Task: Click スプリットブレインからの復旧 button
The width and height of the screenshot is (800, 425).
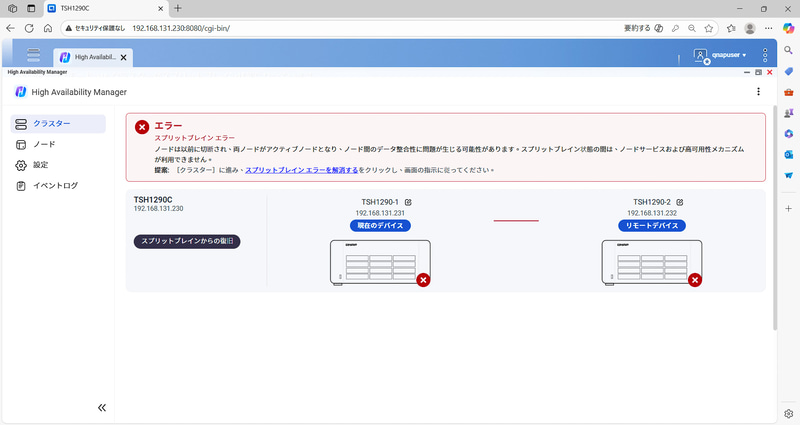Action: [x=187, y=241]
